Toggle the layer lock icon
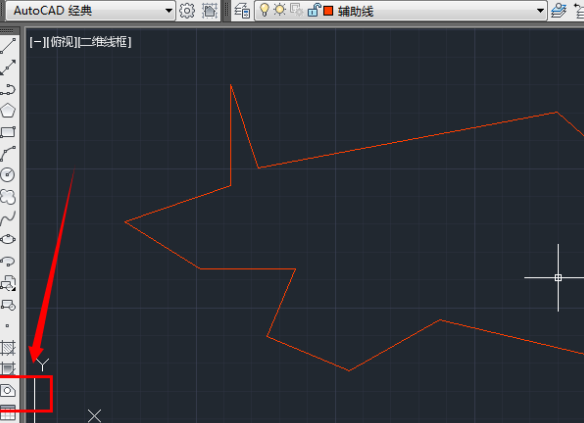This screenshot has height=423, width=584. pos(314,10)
